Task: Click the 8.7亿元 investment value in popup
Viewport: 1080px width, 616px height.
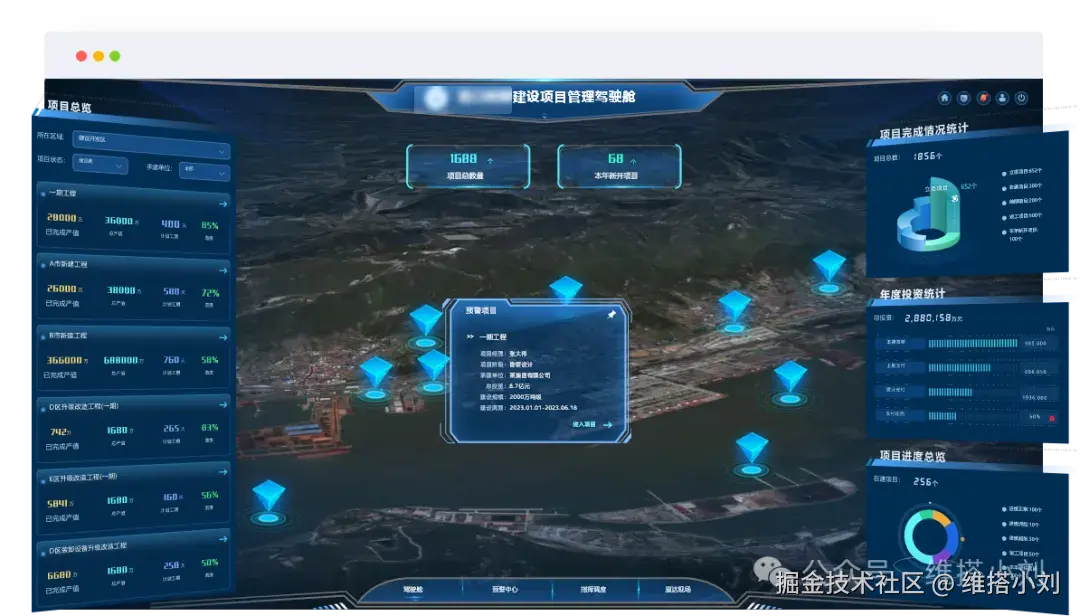Action: coord(519,387)
